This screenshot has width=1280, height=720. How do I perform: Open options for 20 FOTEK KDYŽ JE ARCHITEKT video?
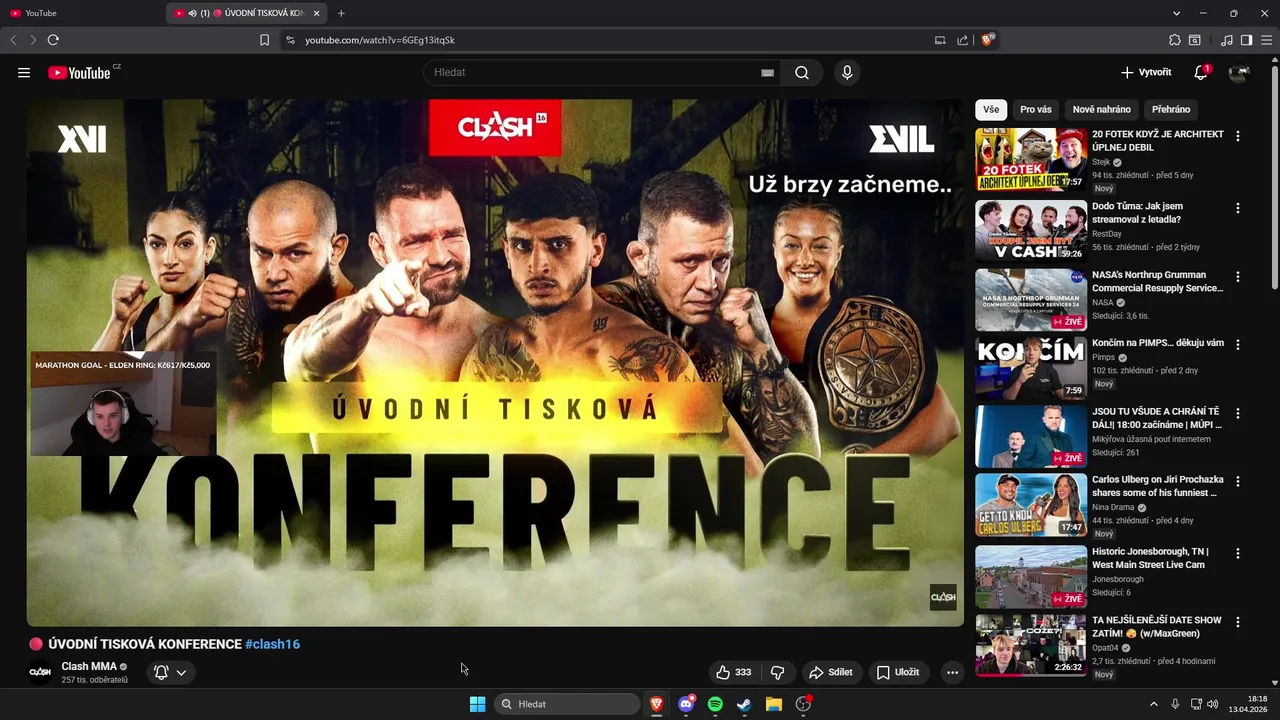[x=1238, y=136]
